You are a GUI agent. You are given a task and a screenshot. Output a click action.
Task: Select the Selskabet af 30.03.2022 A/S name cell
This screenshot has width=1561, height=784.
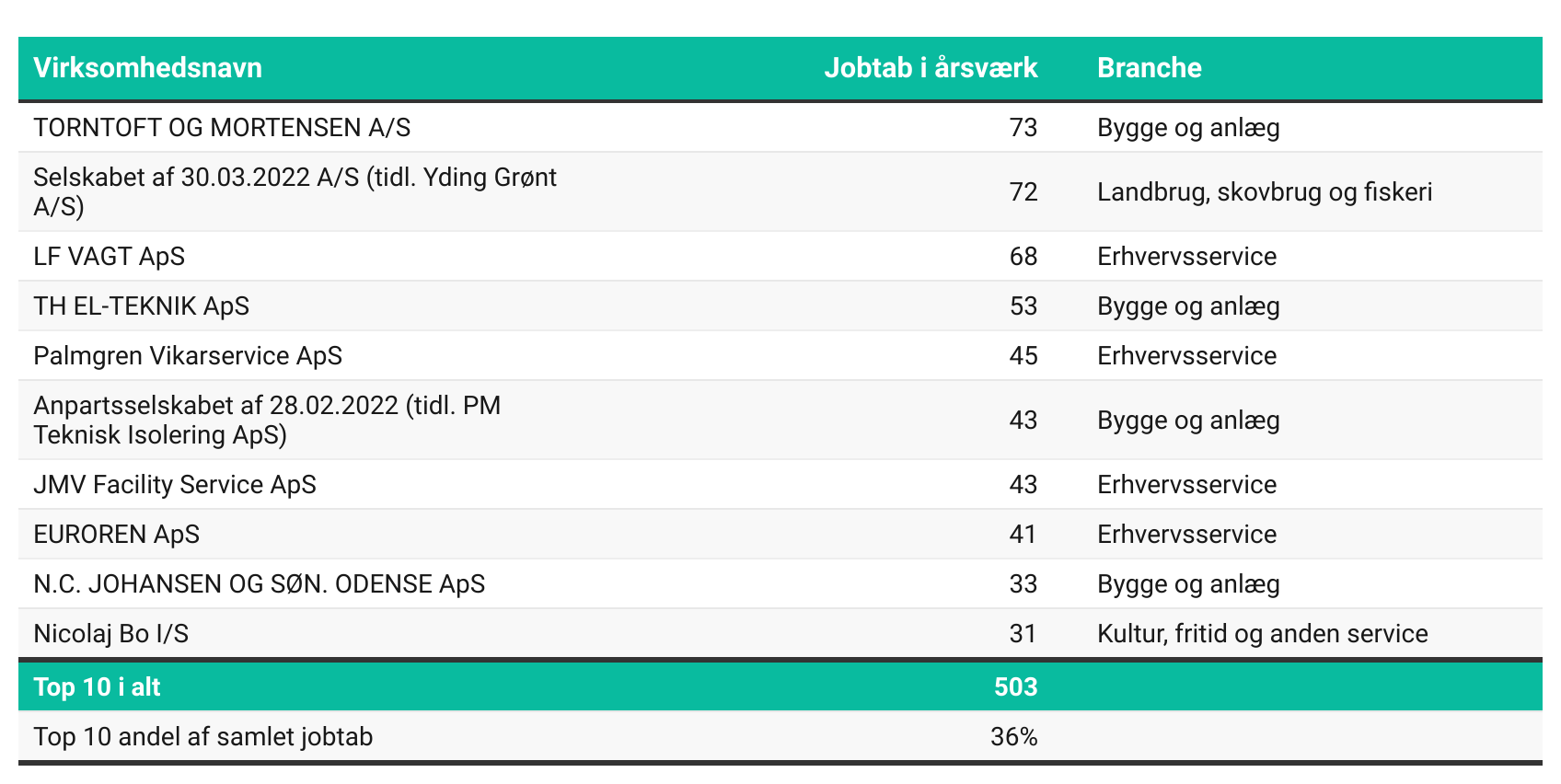[x=295, y=191]
